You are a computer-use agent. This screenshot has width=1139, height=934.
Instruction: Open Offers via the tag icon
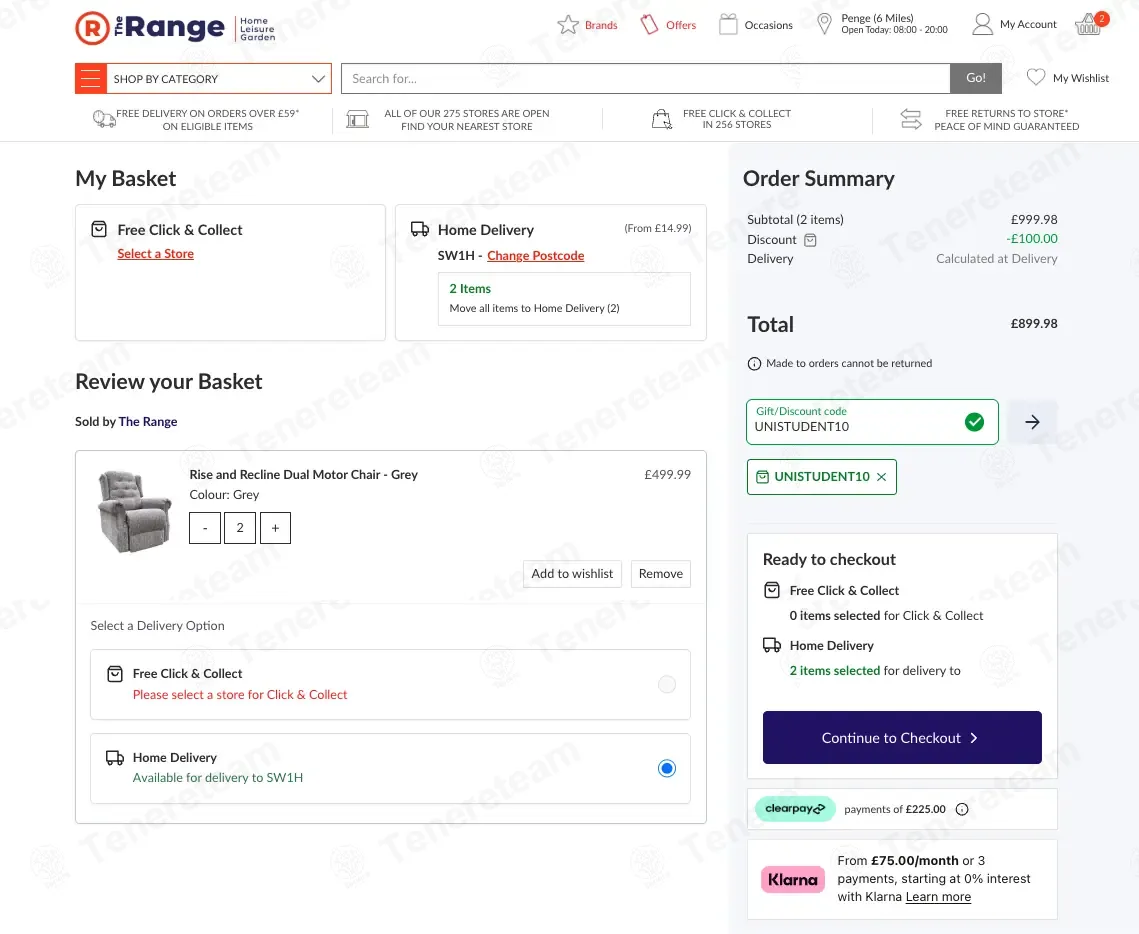pos(650,25)
